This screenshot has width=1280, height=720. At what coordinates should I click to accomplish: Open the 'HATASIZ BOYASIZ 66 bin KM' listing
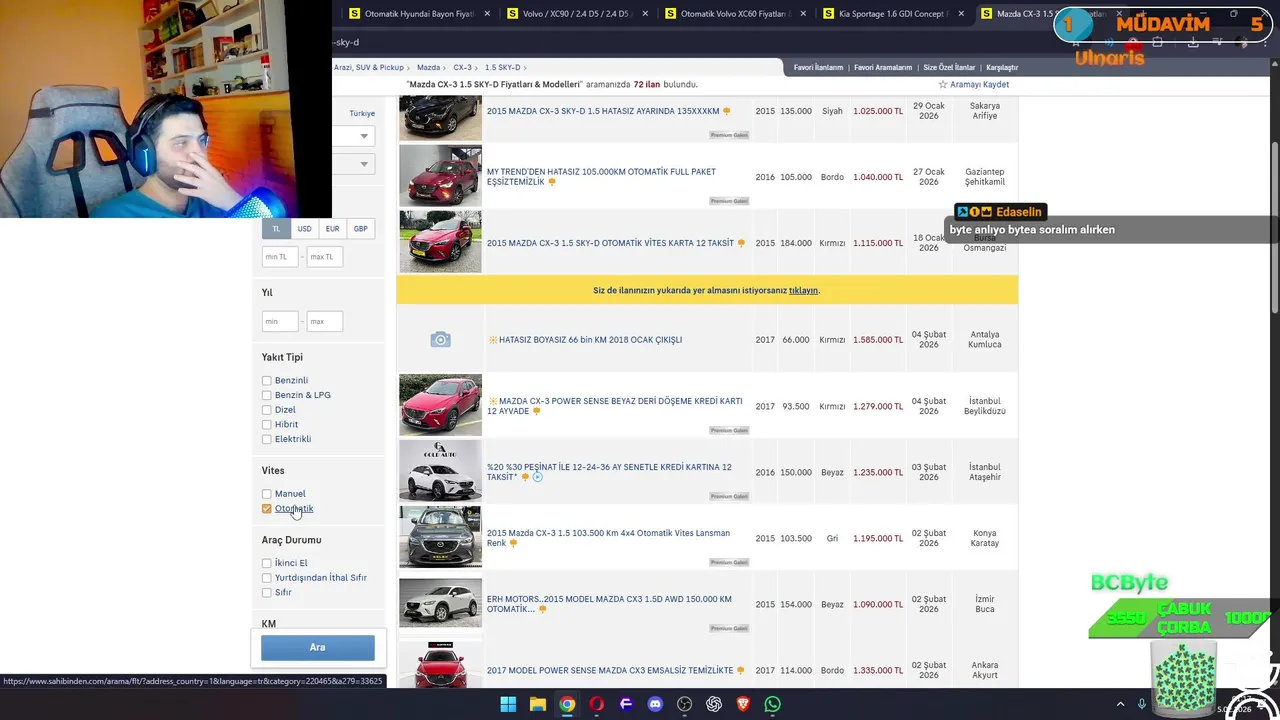click(x=590, y=340)
